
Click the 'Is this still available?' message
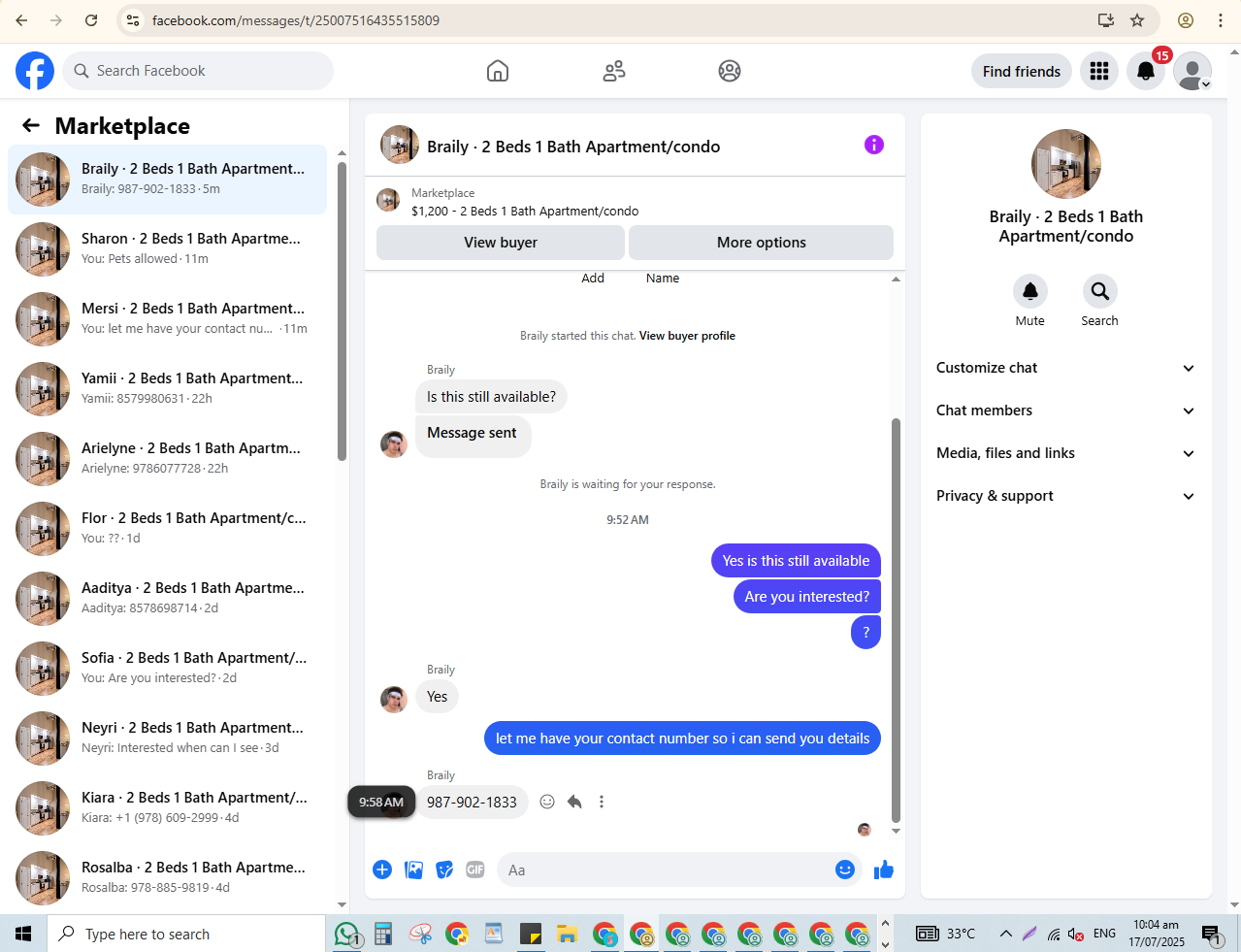click(492, 397)
